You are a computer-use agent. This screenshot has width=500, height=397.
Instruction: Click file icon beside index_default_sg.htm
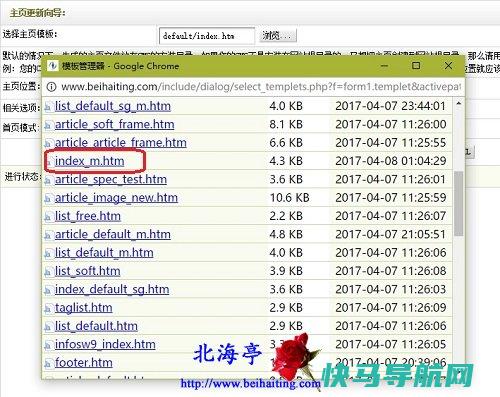click(48, 290)
